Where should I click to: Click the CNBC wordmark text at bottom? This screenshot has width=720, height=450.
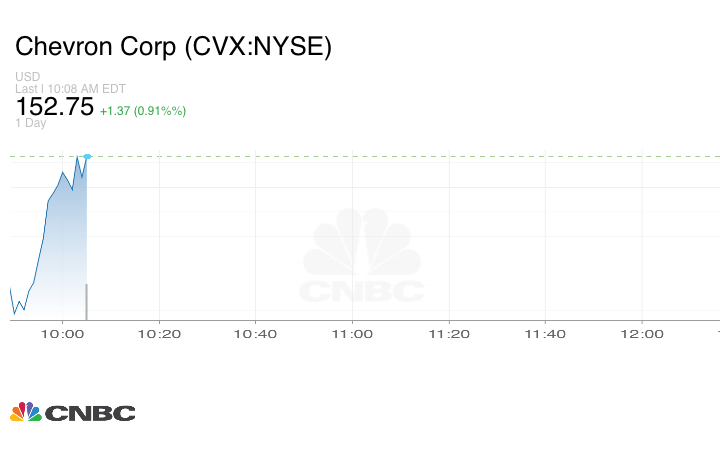point(90,413)
